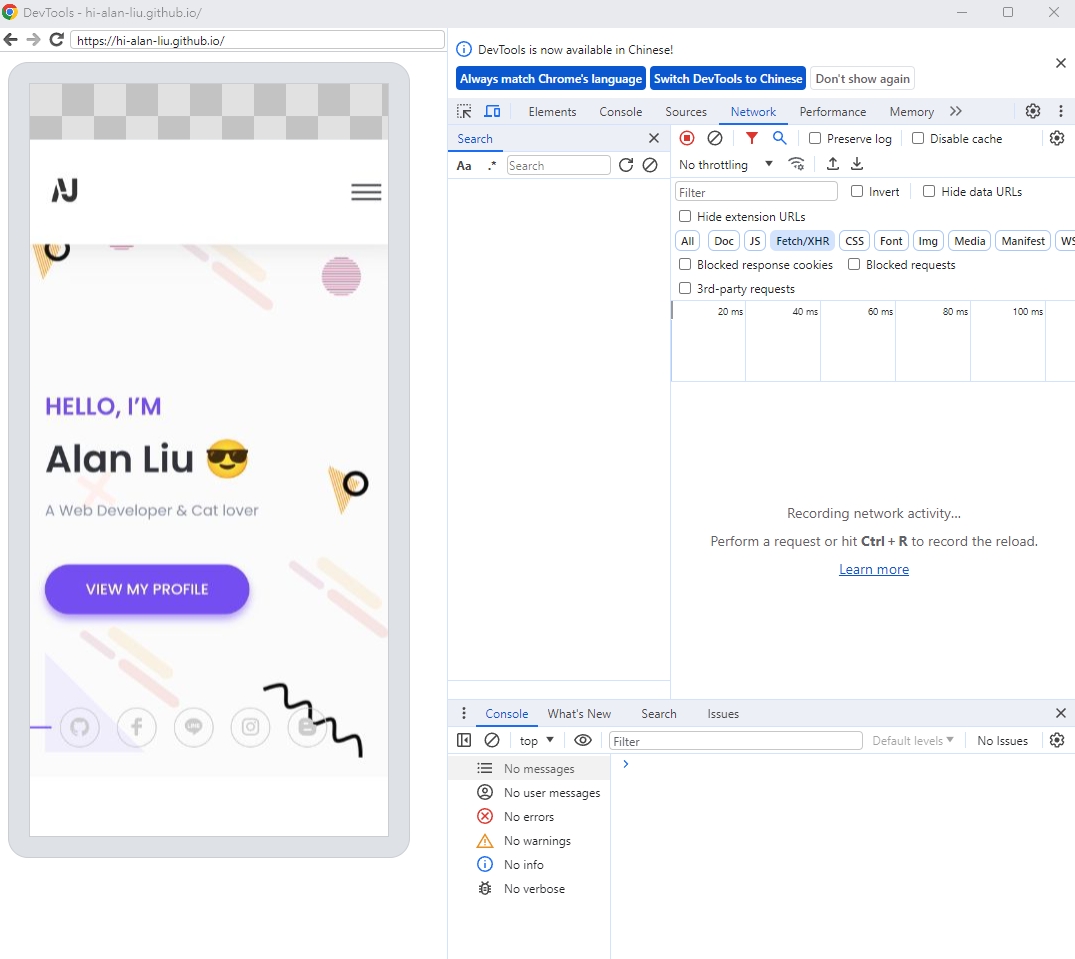Click the Import HAR upload icon
The image size is (1075, 959).
point(832,164)
